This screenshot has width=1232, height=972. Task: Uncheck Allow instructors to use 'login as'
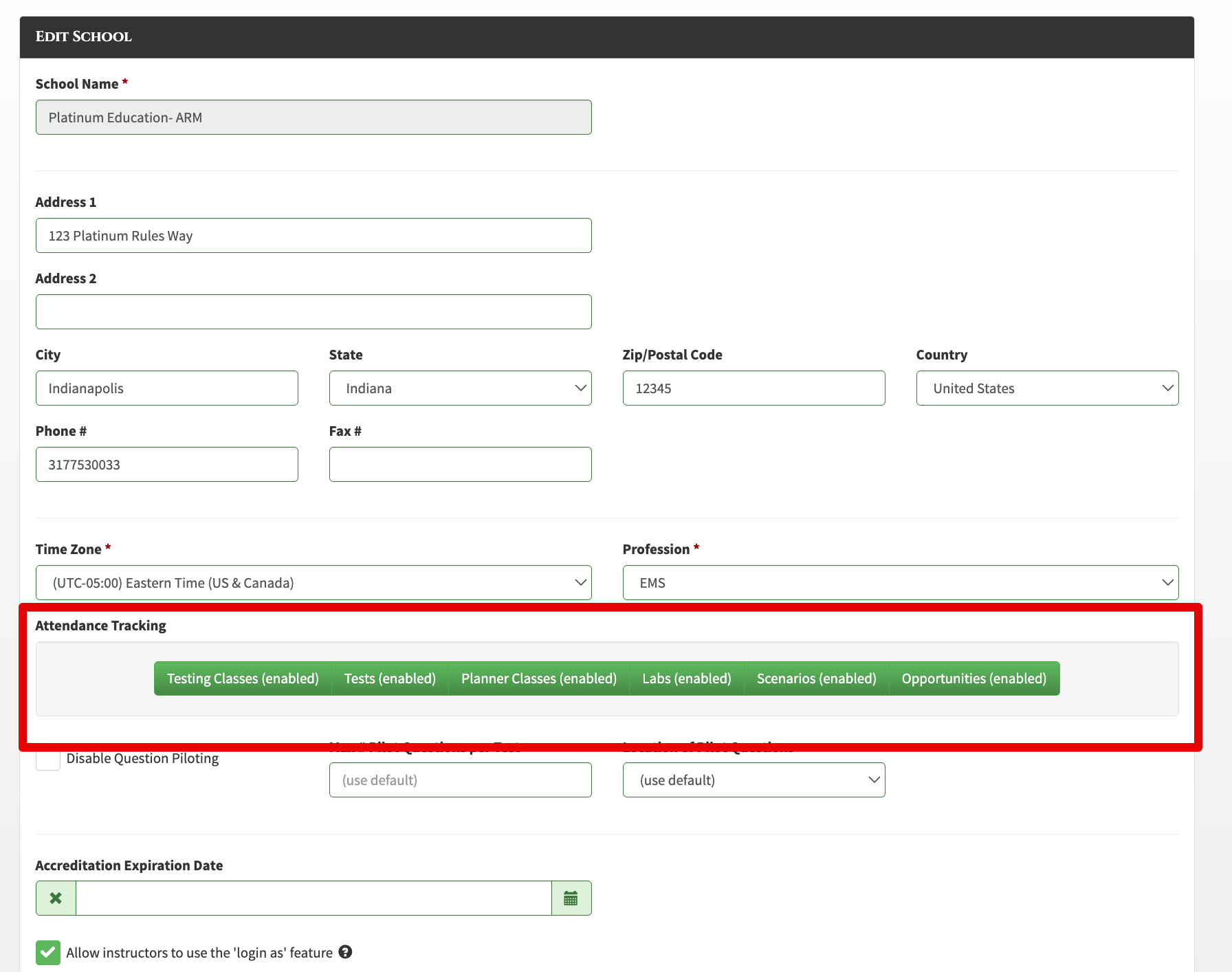click(x=48, y=953)
